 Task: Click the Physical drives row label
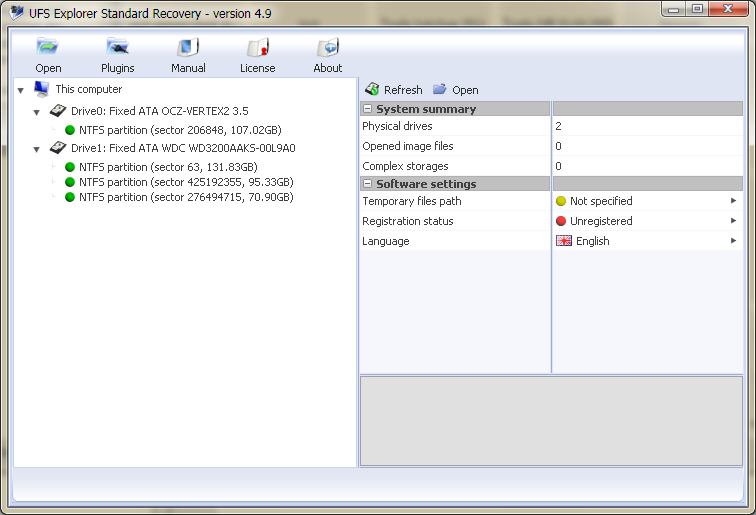[397, 126]
